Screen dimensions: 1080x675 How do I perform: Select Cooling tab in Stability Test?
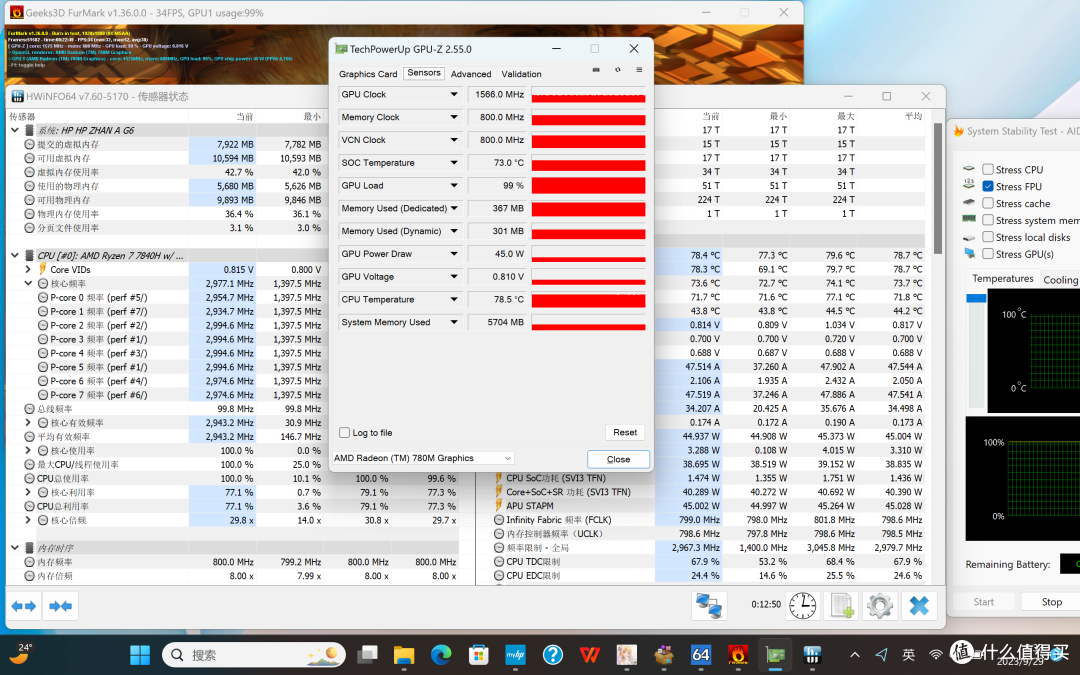[1061, 280]
